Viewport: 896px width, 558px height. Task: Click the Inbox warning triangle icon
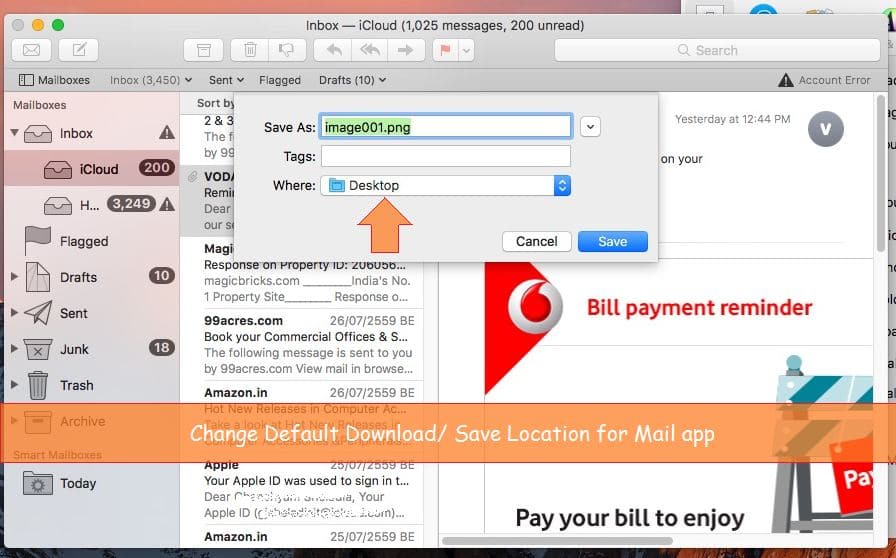(x=166, y=133)
